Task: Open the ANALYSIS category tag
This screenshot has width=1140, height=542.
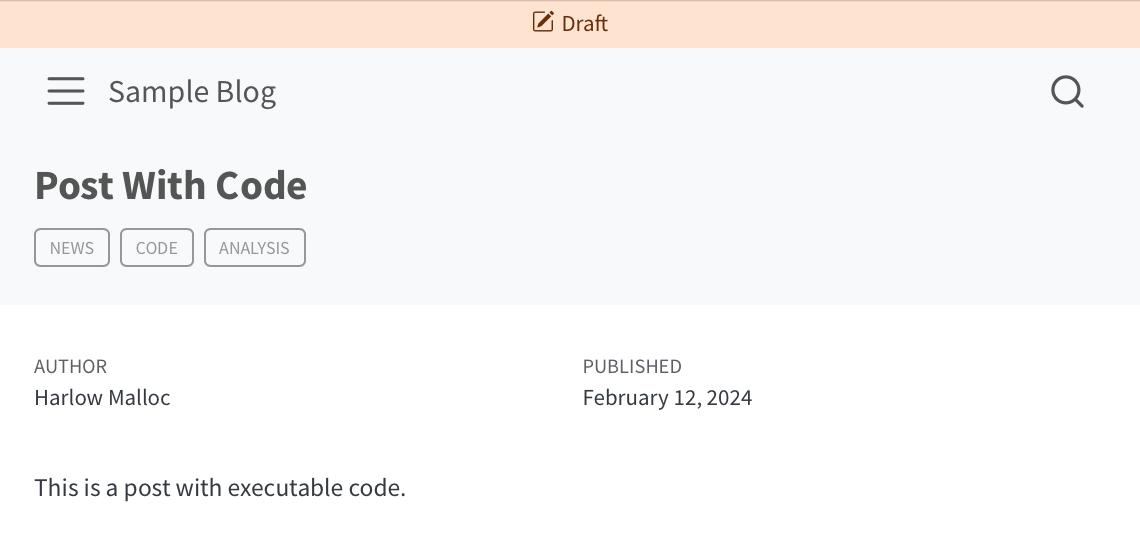Action: coord(254,248)
